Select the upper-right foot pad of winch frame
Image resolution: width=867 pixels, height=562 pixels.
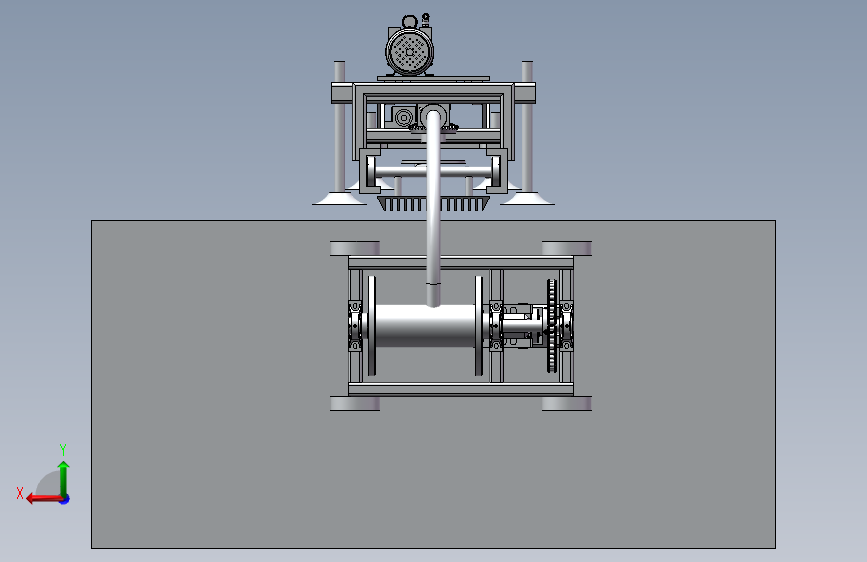coord(567,248)
